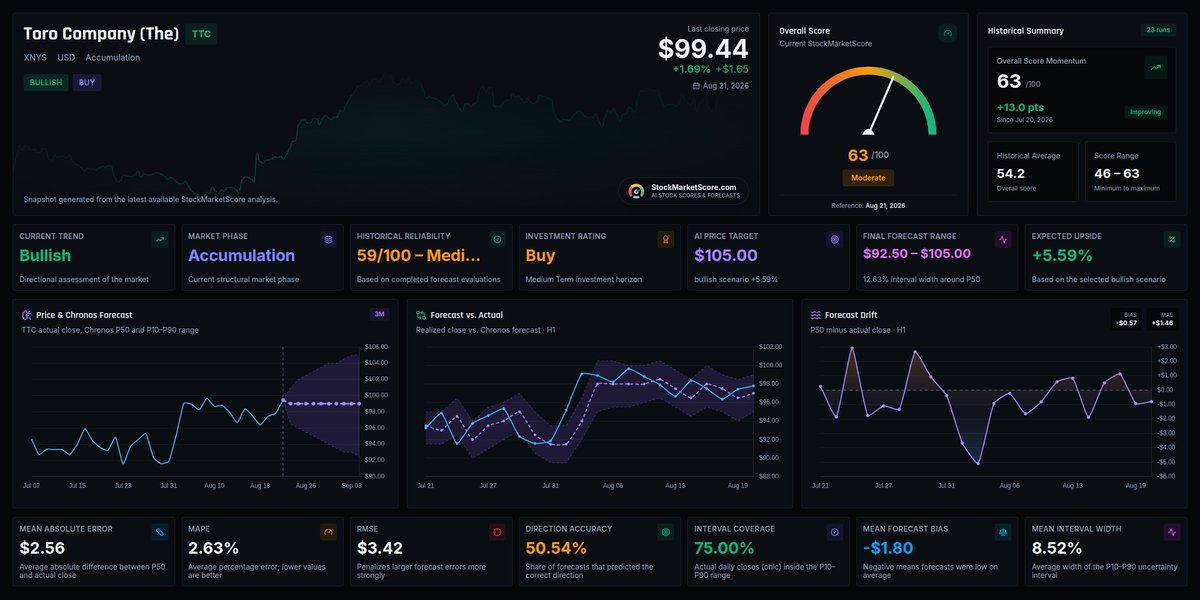The width and height of the screenshot is (1200, 600).
Task: Click the BUY tag under the company name
Action: point(87,82)
